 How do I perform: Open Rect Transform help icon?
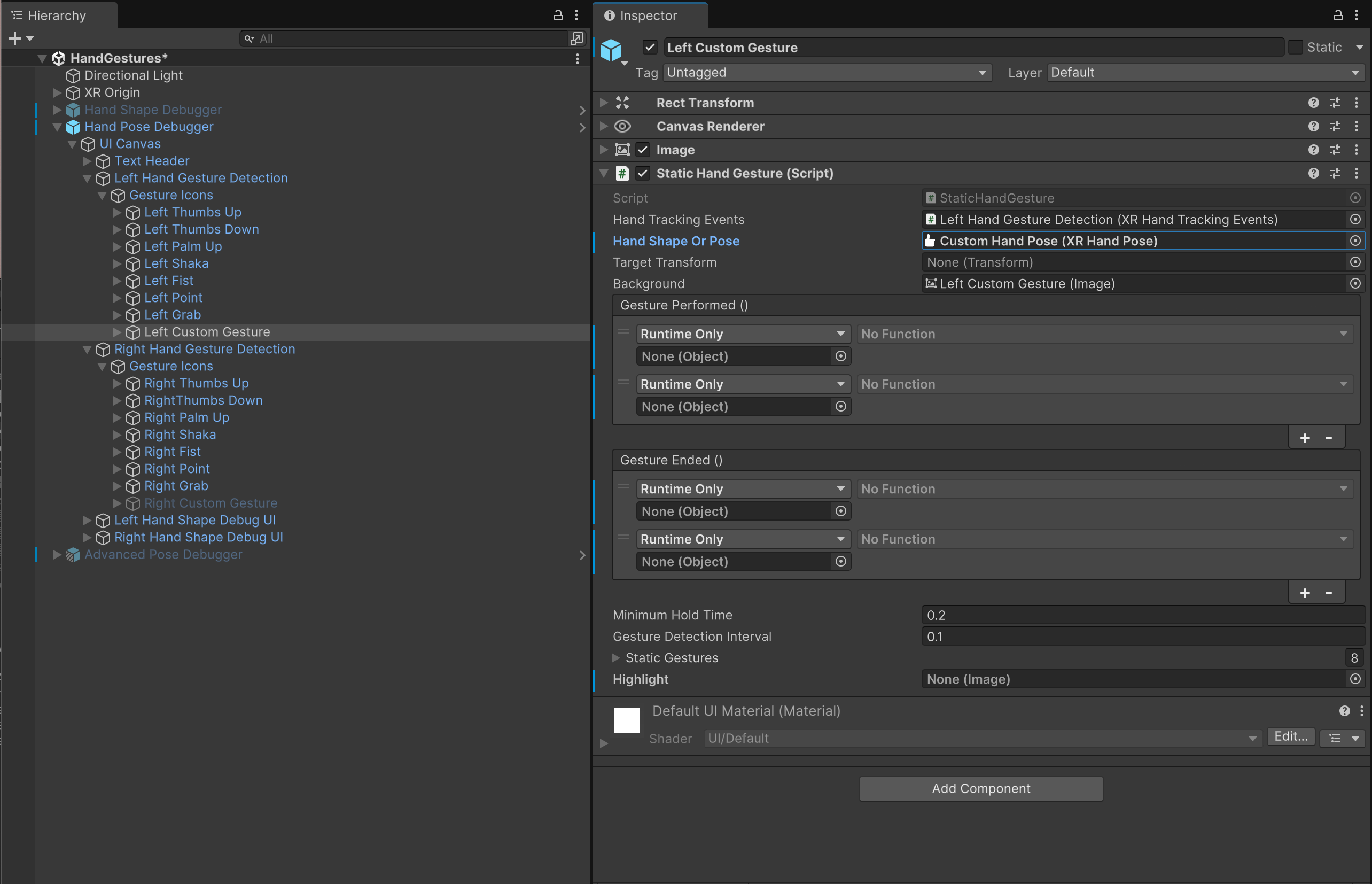[x=1313, y=103]
